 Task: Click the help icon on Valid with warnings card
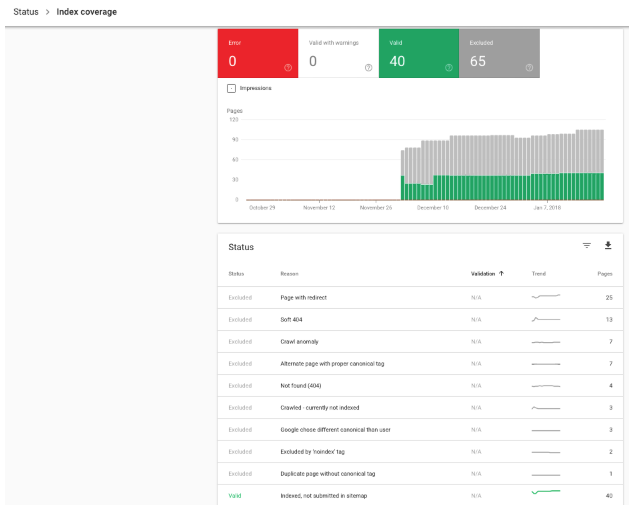click(x=368, y=68)
